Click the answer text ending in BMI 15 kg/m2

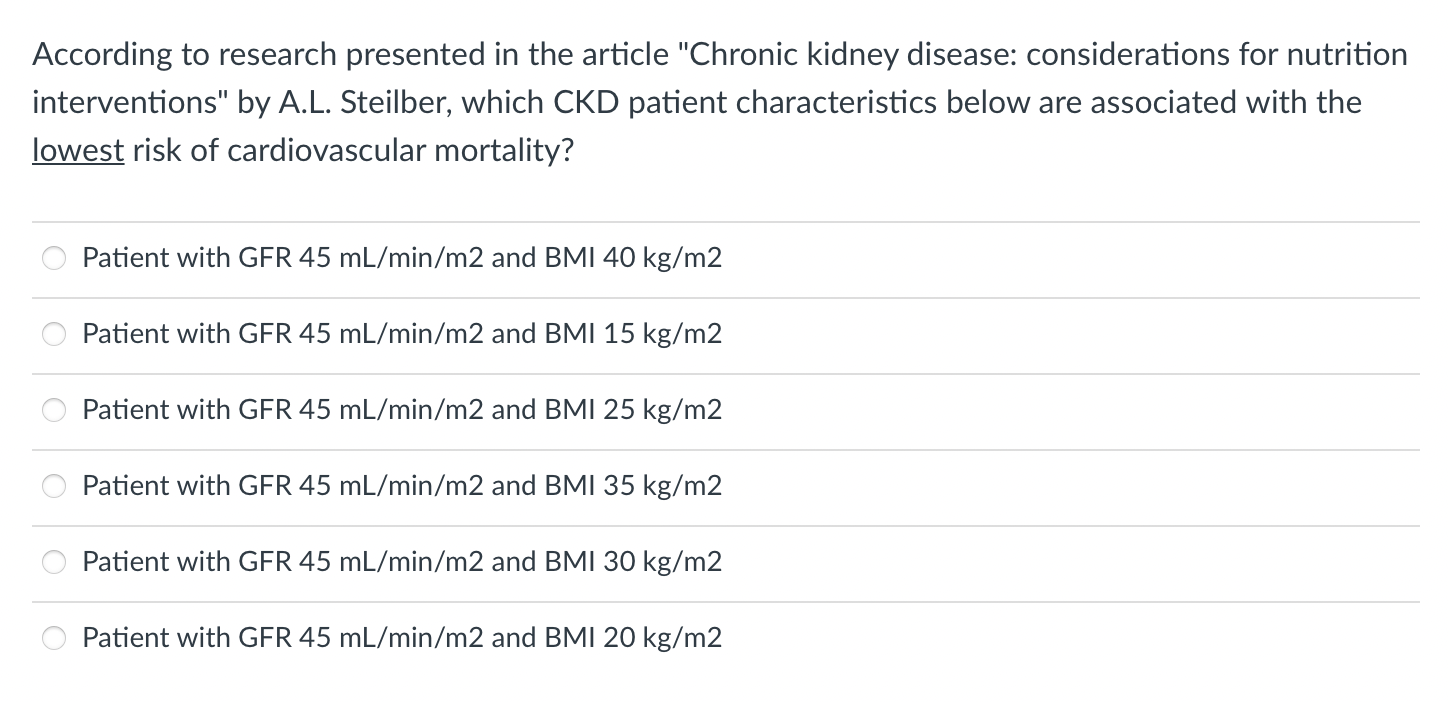(x=401, y=334)
